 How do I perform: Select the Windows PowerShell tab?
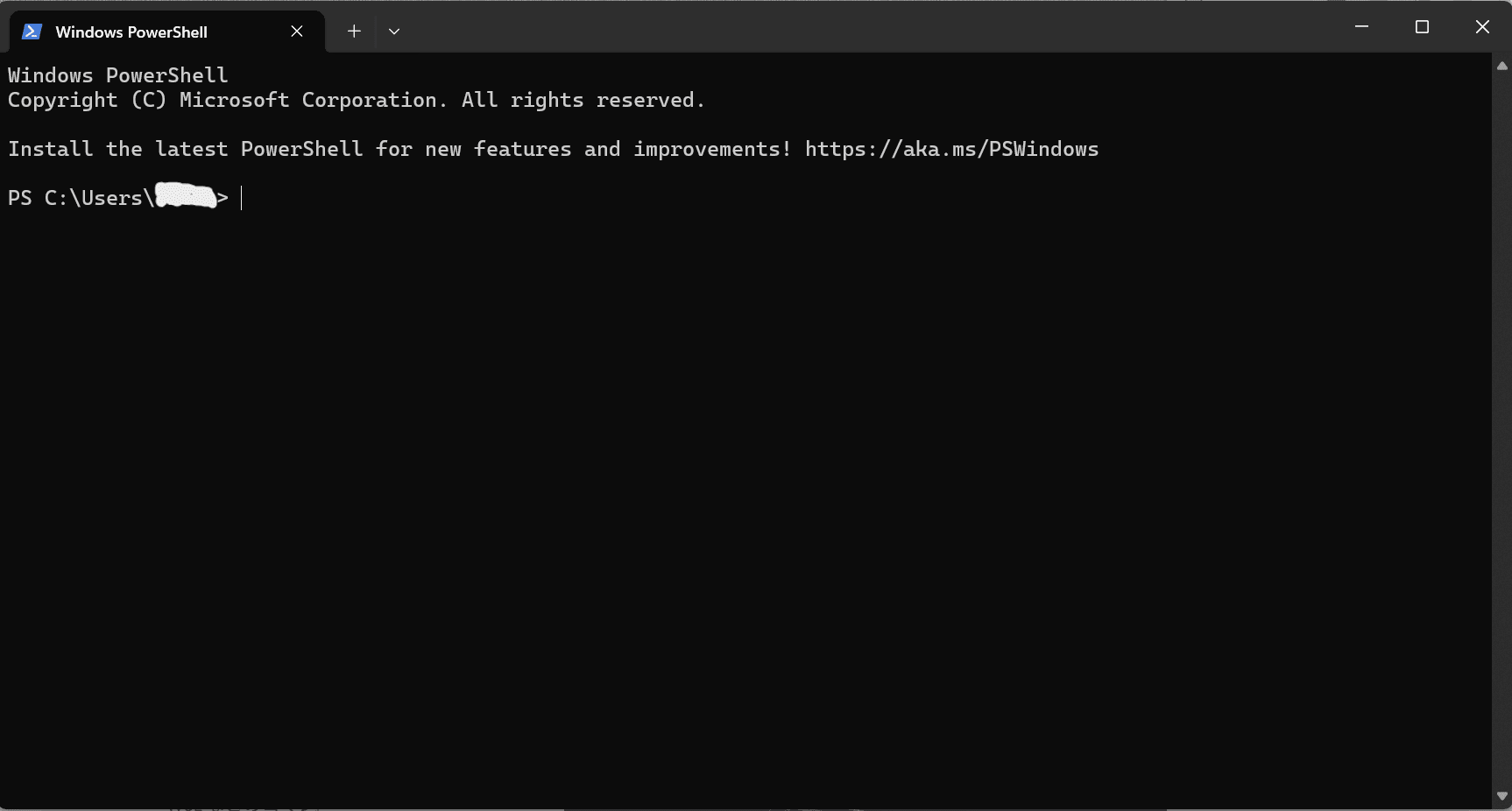click(131, 32)
